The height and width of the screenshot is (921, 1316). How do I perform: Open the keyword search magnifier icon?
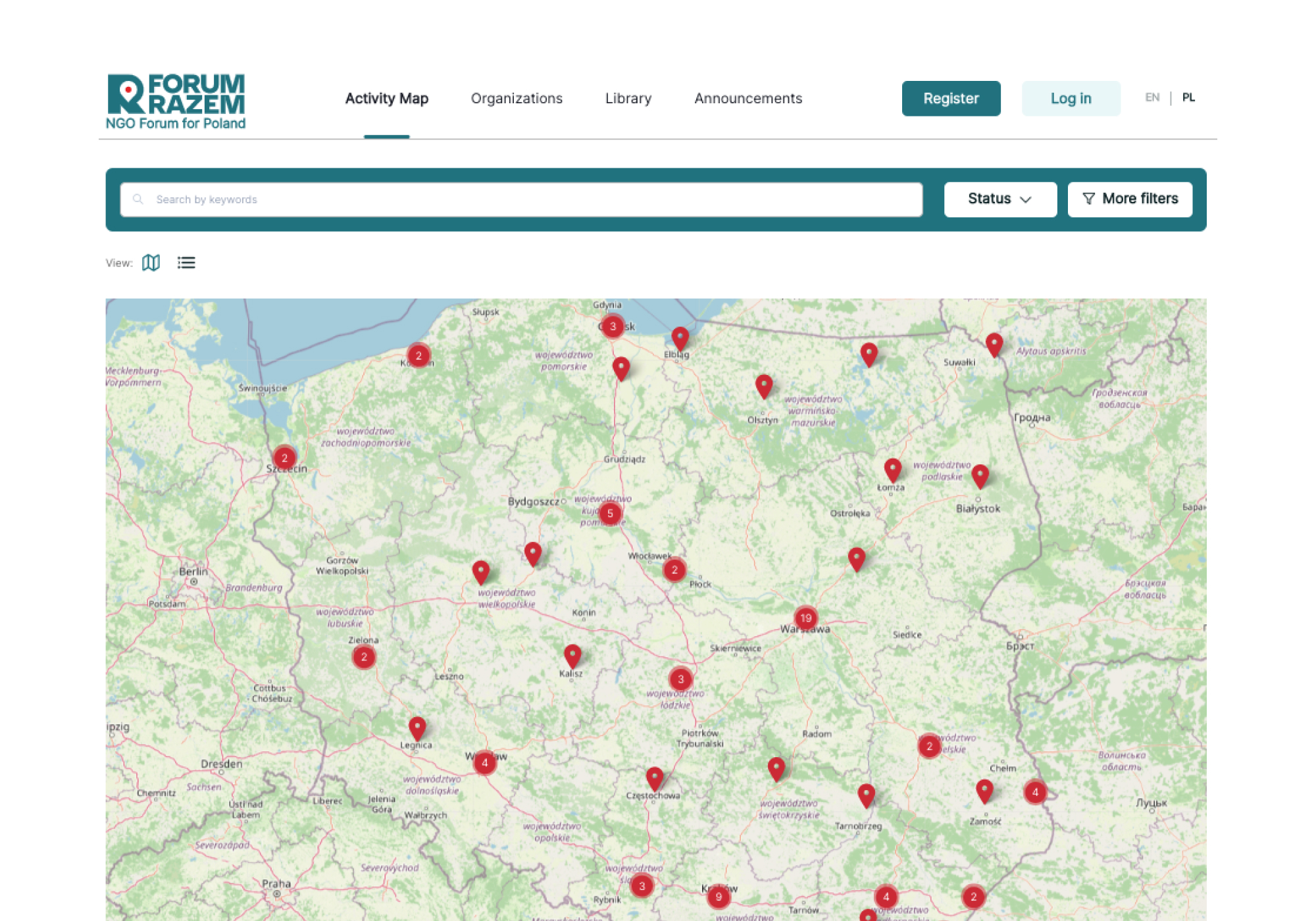139,199
